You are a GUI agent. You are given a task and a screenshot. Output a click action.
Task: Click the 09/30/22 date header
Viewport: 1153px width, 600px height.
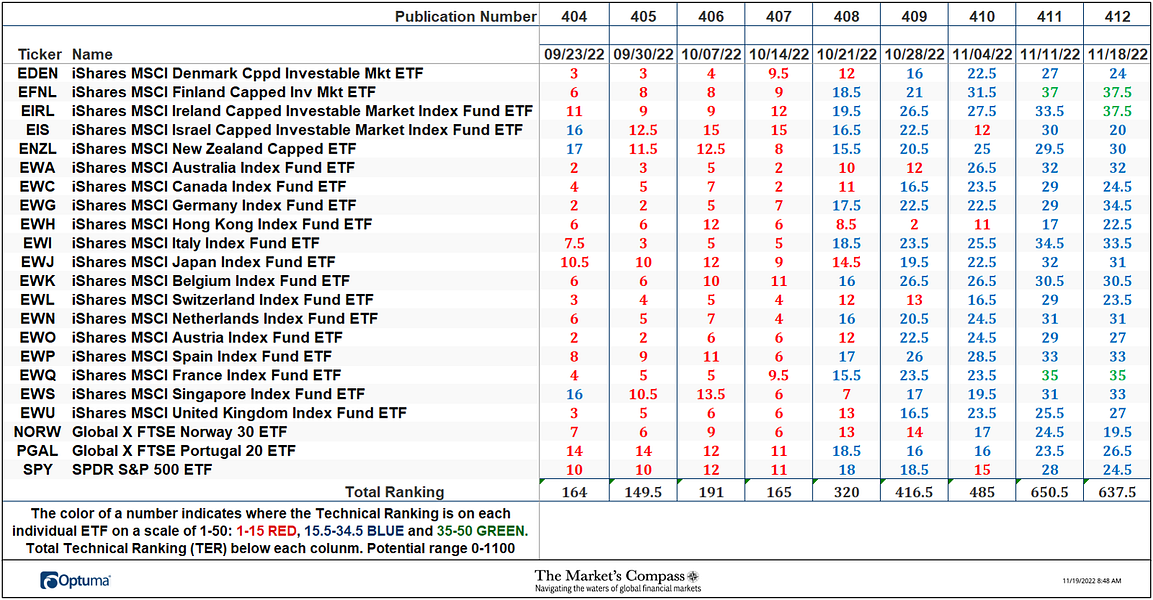(643, 54)
